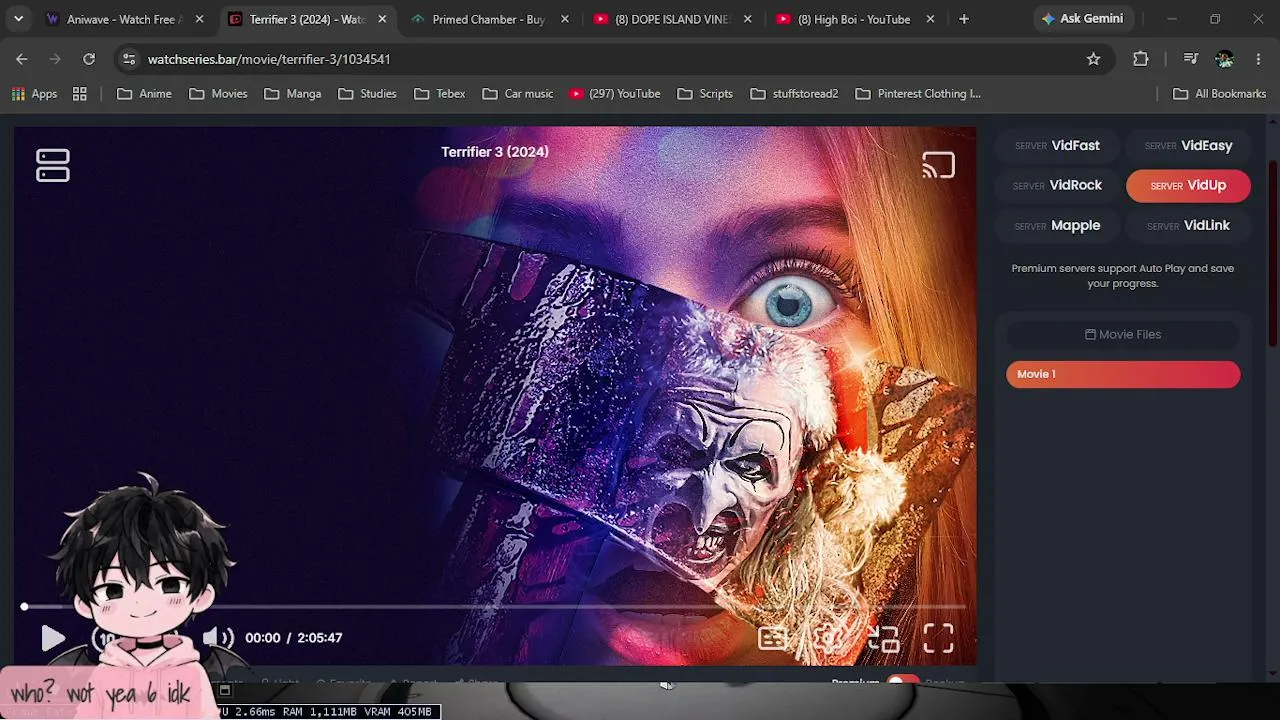Click the video progress bar
Viewport: 1280px width, 720px height.
[x=495, y=606]
